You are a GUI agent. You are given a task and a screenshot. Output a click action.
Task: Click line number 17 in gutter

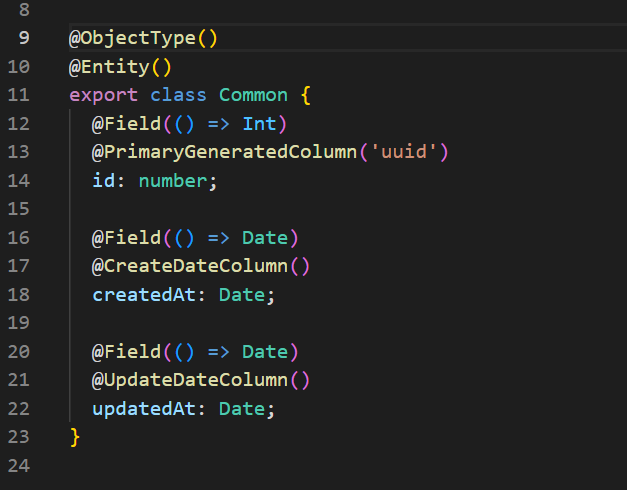point(18,266)
